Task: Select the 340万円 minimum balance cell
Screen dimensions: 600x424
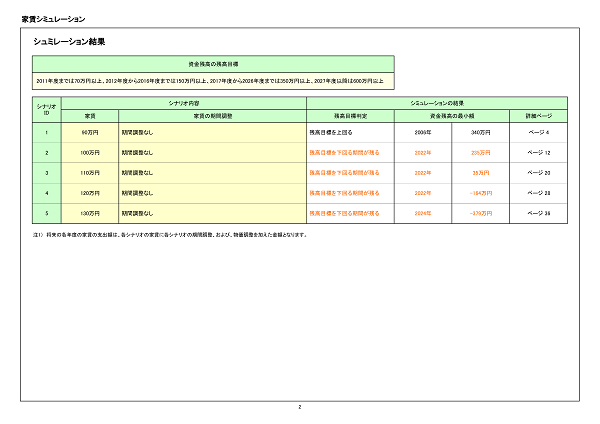Action: tap(480, 132)
